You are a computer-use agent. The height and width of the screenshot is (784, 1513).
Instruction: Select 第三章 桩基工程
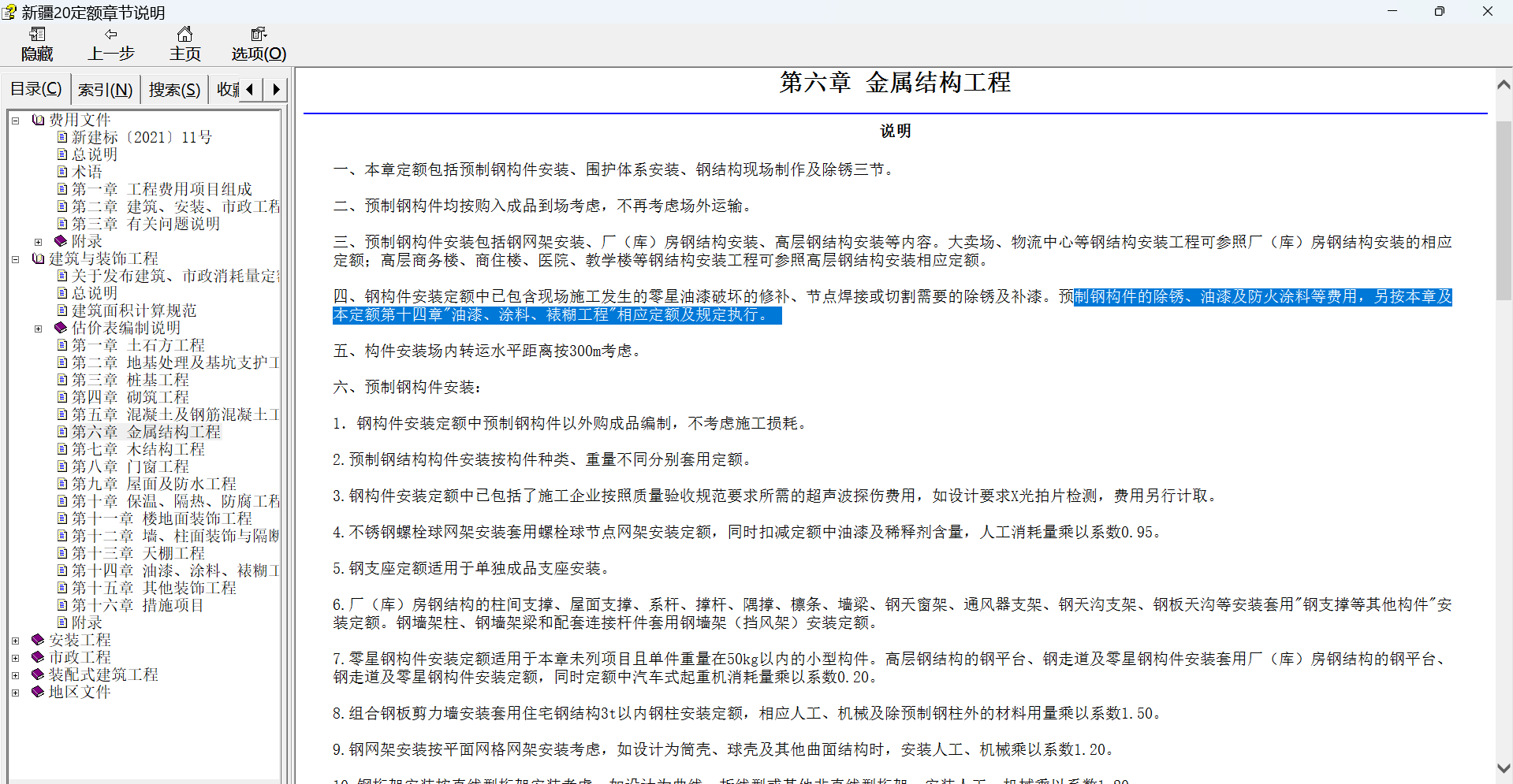pyautogui.click(x=130, y=380)
